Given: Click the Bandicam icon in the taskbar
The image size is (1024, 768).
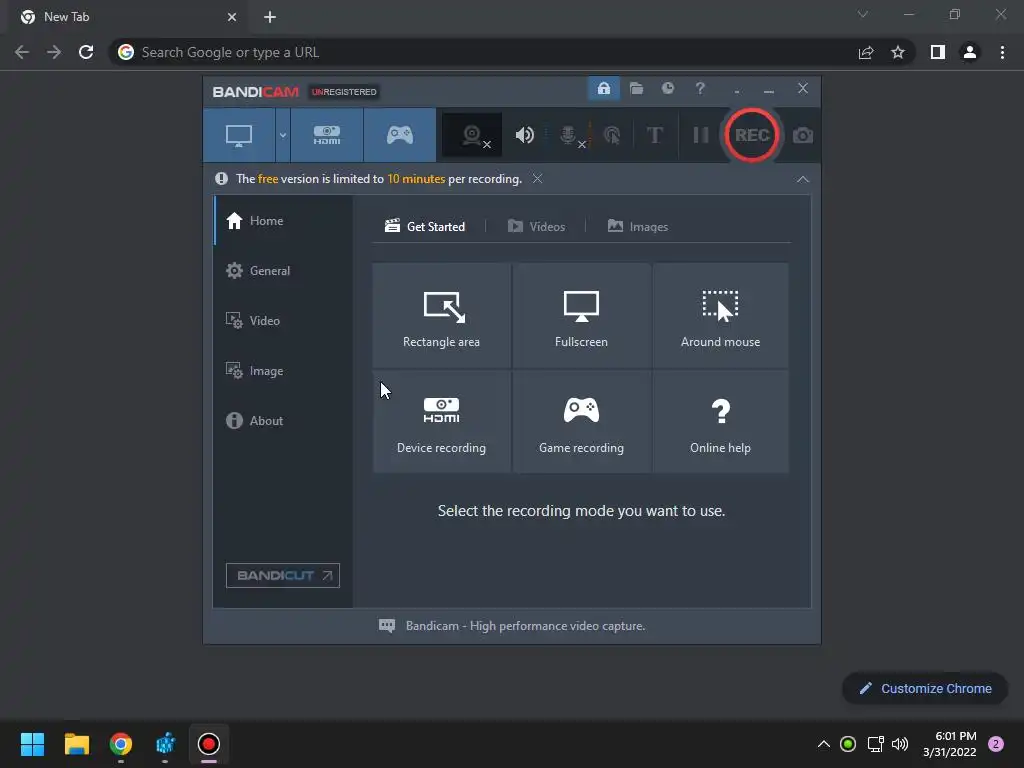Looking at the screenshot, I should coord(209,744).
